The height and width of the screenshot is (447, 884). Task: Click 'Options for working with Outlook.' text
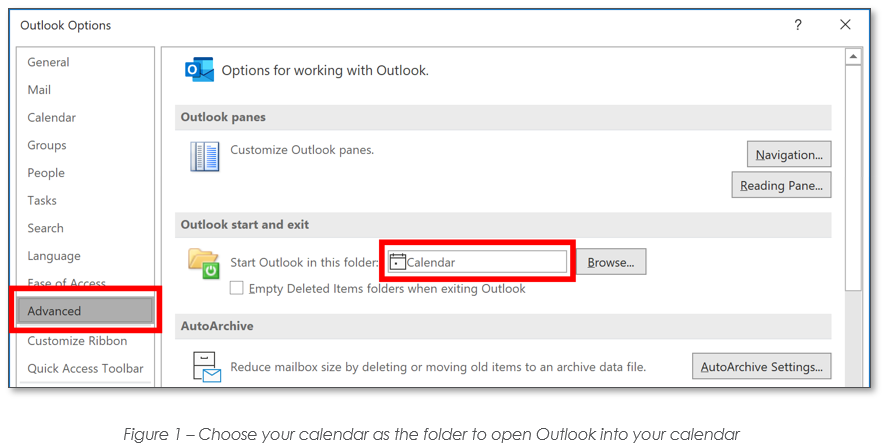tap(325, 70)
